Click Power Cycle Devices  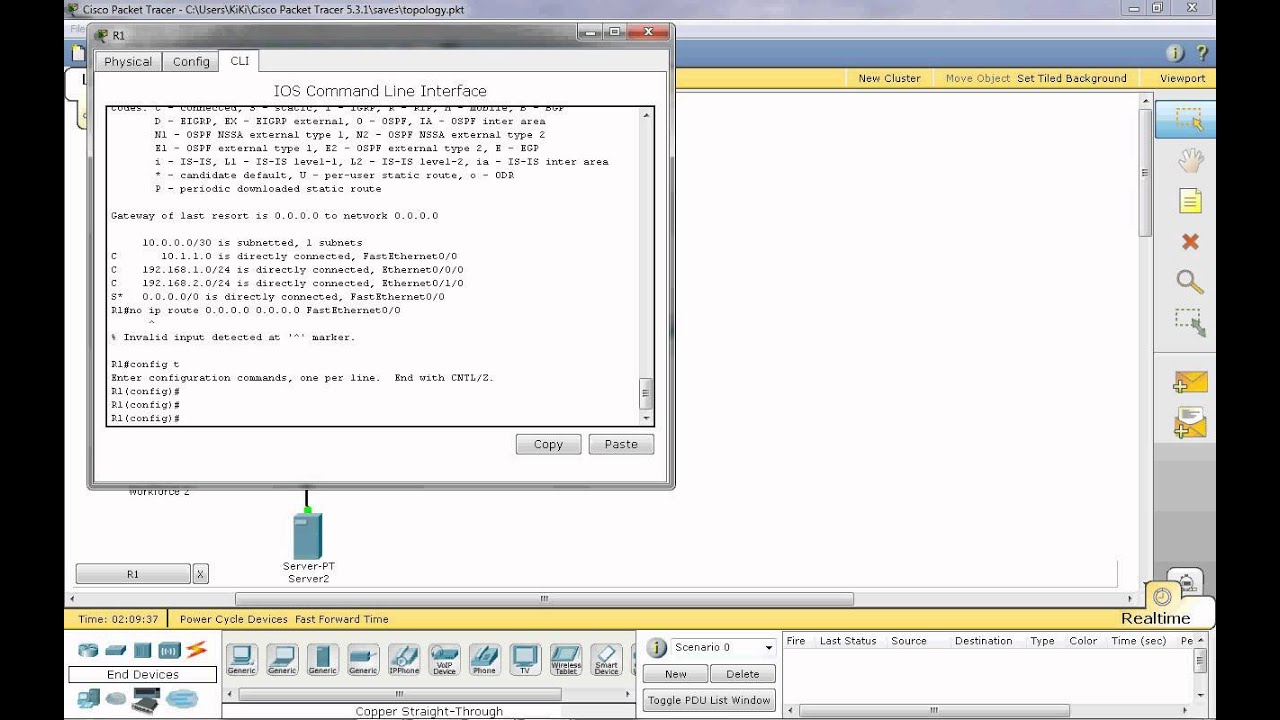[234, 619]
